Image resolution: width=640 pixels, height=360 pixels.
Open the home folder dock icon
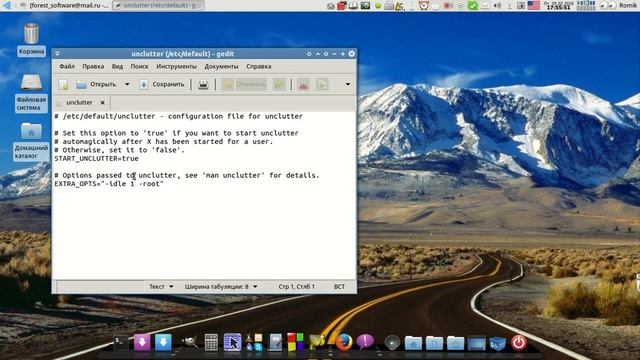coord(413,343)
